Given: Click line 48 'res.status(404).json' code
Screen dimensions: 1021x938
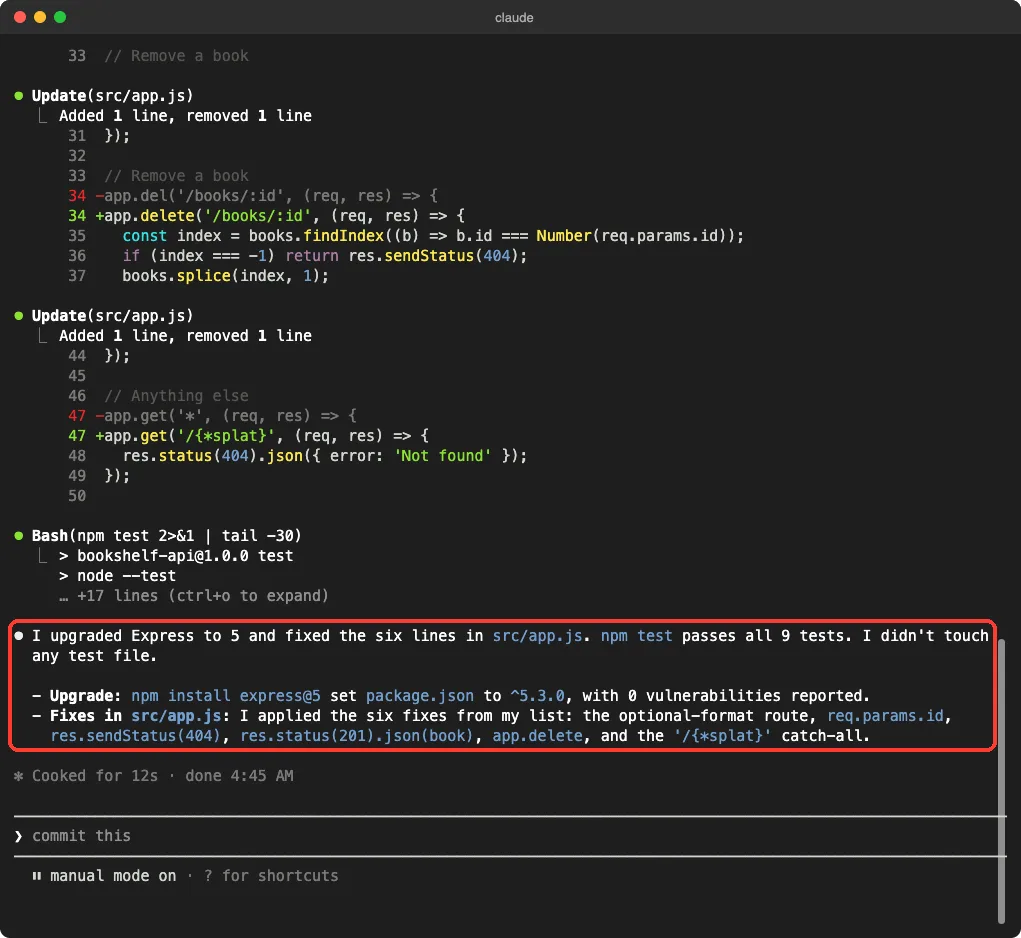Looking at the screenshot, I should click(x=324, y=456).
